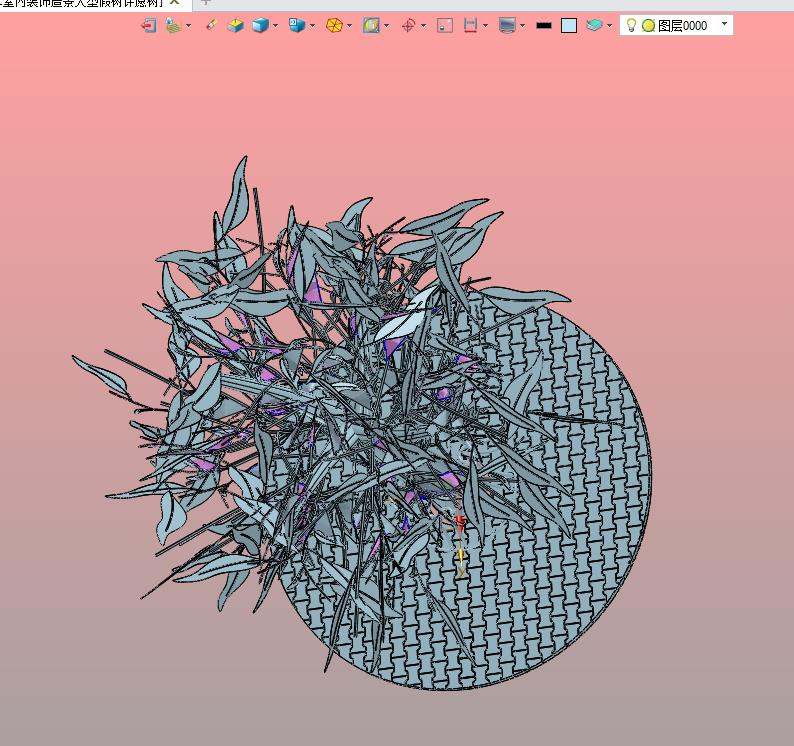The height and width of the screenshot is (746, 794).
Task: Click the light blue face color swatch
Action: tap(569, 25)
